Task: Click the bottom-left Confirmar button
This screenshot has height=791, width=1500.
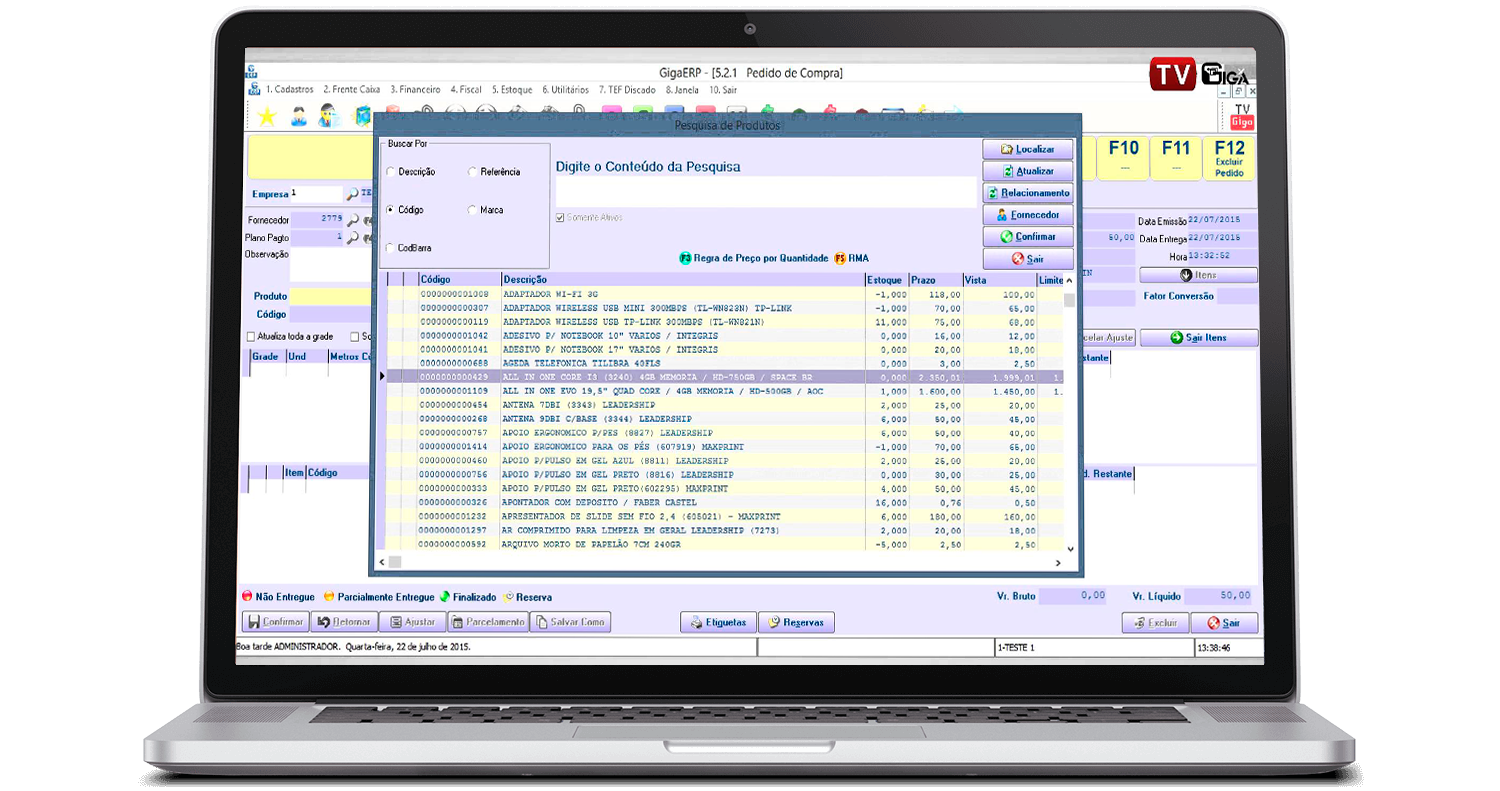Action: 275,622
